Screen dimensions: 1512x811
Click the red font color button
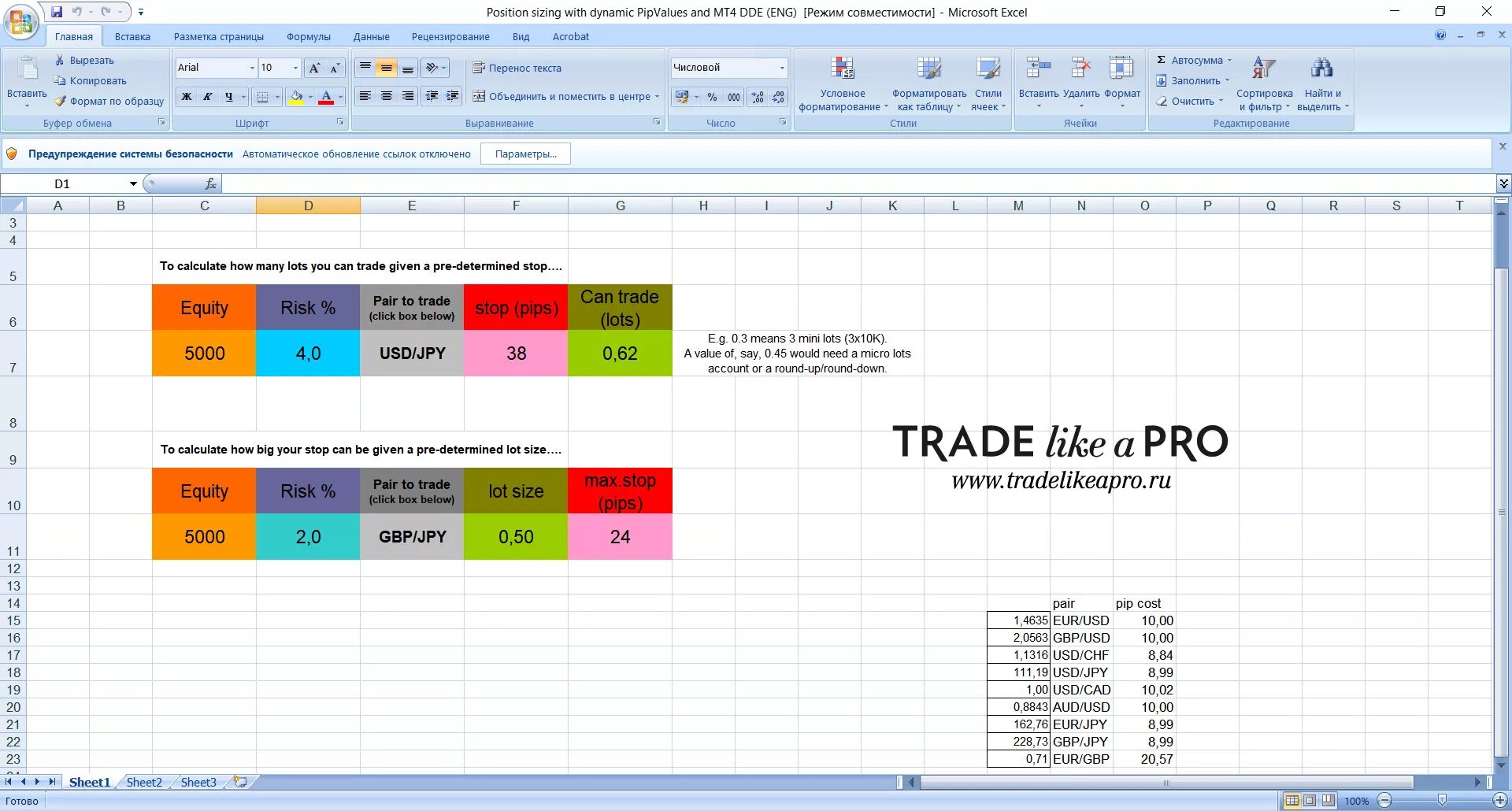pyautogui.click(x=326, y=97)
